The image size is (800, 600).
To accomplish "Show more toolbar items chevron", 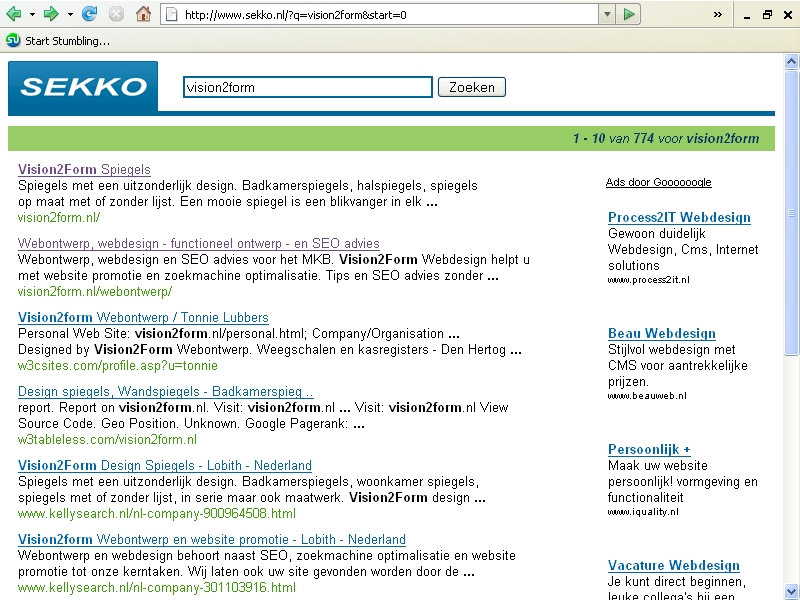I will [x=717, y=14].
